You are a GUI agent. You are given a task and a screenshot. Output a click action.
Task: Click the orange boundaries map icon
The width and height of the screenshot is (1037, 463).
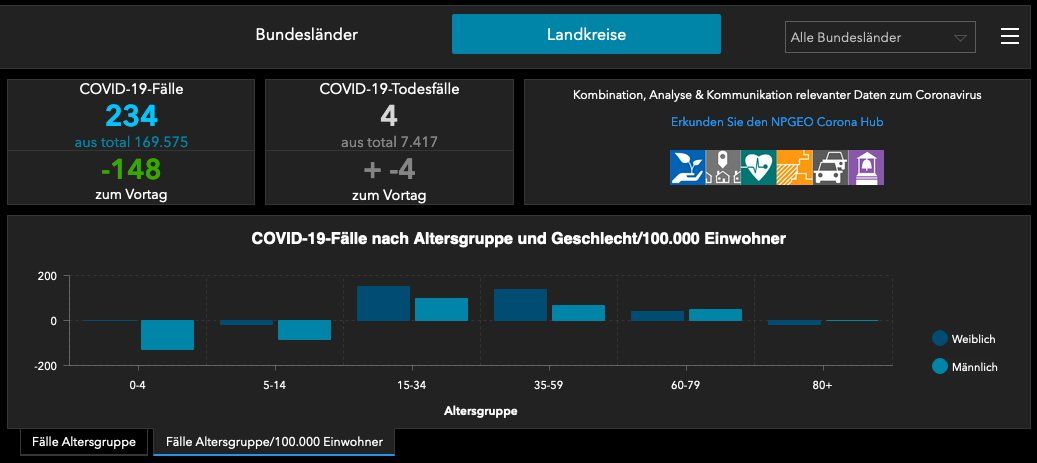(794, 167)
